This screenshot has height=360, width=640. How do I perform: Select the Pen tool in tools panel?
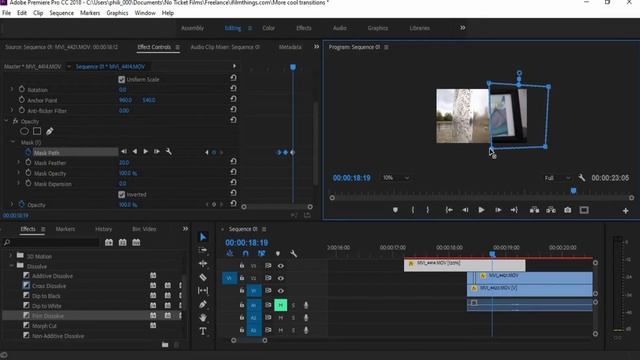point(203,304)
